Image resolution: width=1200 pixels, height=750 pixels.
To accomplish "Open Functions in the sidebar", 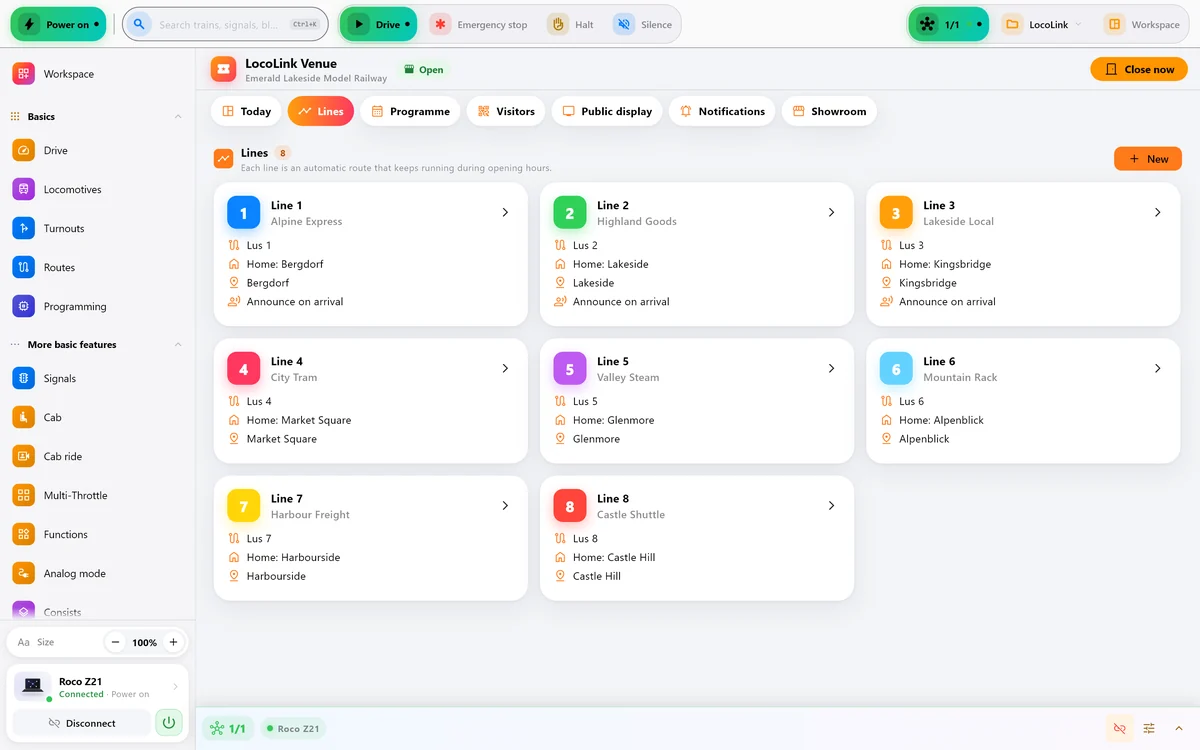I will (x=95, y=534).
